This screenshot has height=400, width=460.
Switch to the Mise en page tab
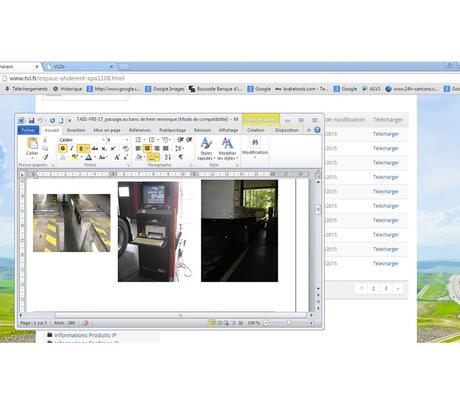[107, 130]
